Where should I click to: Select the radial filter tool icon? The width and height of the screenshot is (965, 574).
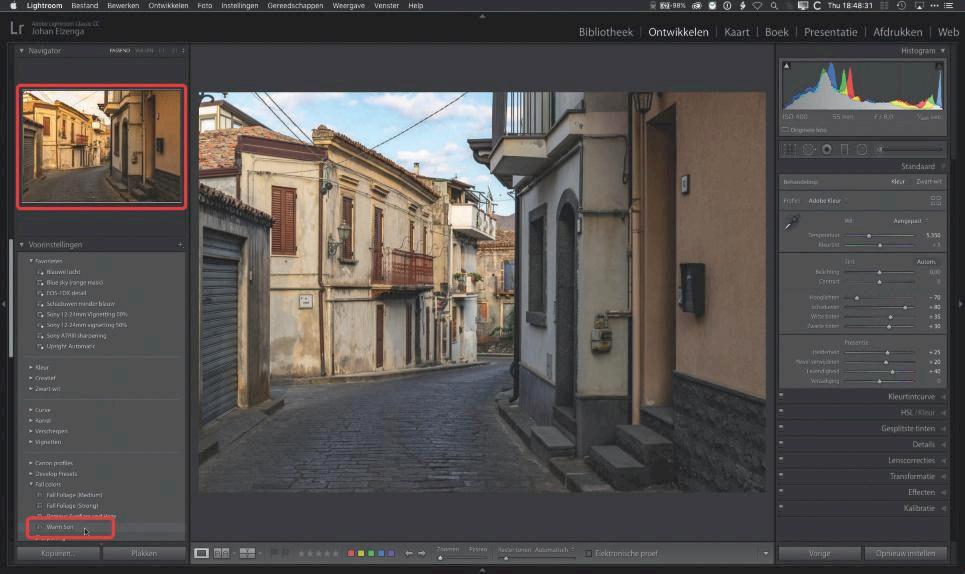tap(862, 149)
